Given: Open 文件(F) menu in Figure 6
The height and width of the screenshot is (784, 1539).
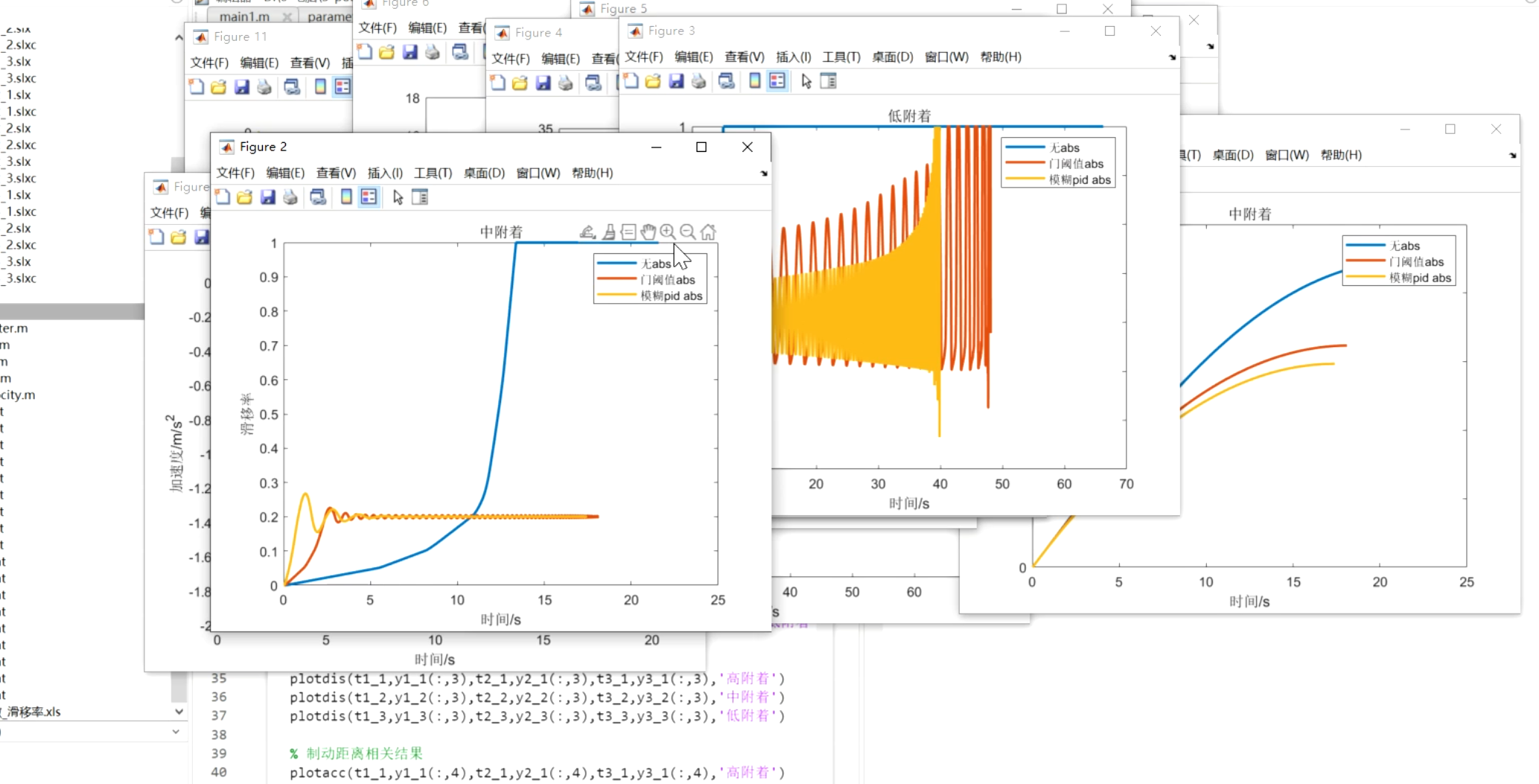Looking at the screenshot, I should pyautogui.click(x=377, y=28).
